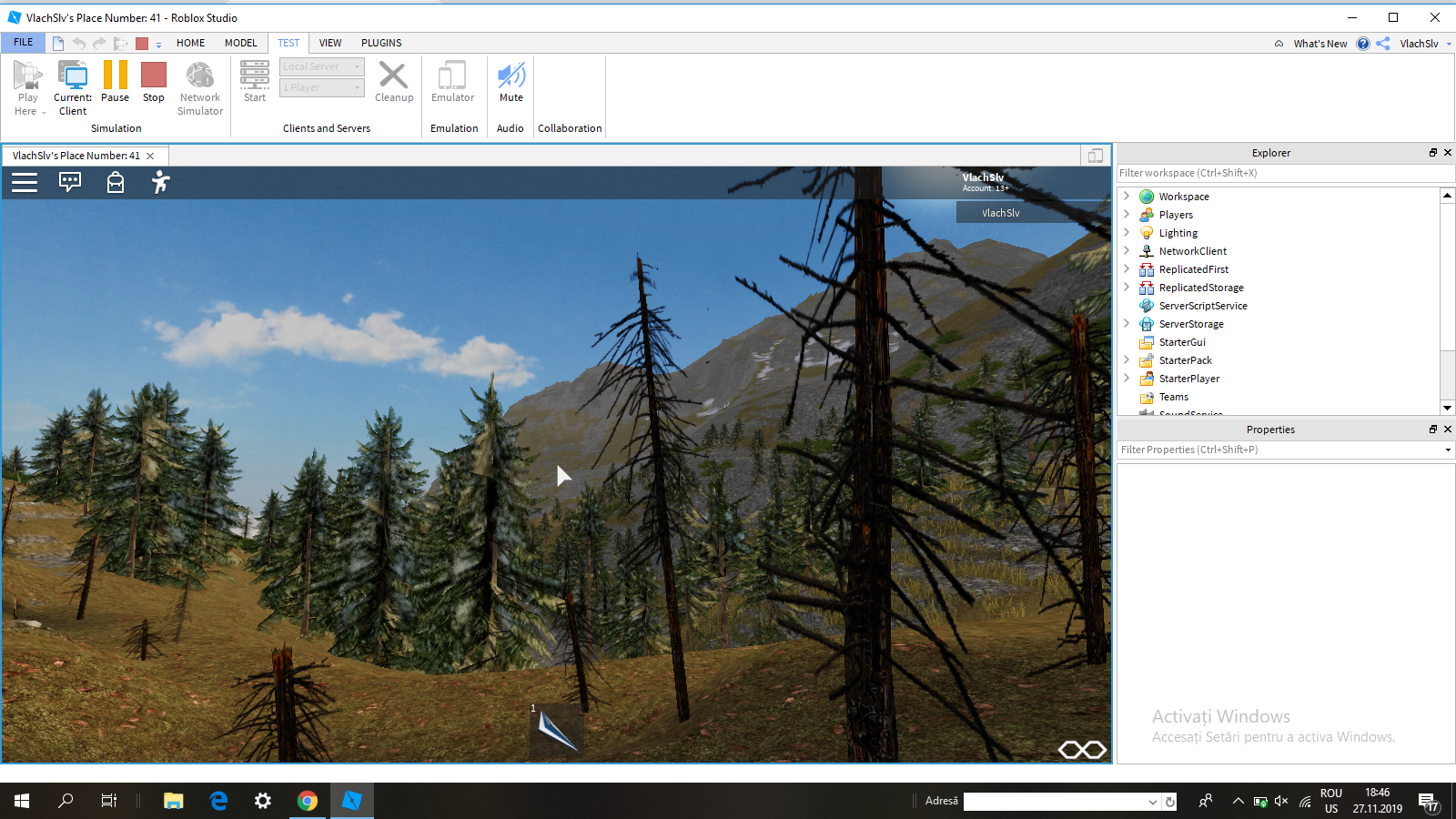Close the VlachSlv's Place Number: 41 tab
The height and width of the screenshot is (819, 1456).
(x=151, y=156)
